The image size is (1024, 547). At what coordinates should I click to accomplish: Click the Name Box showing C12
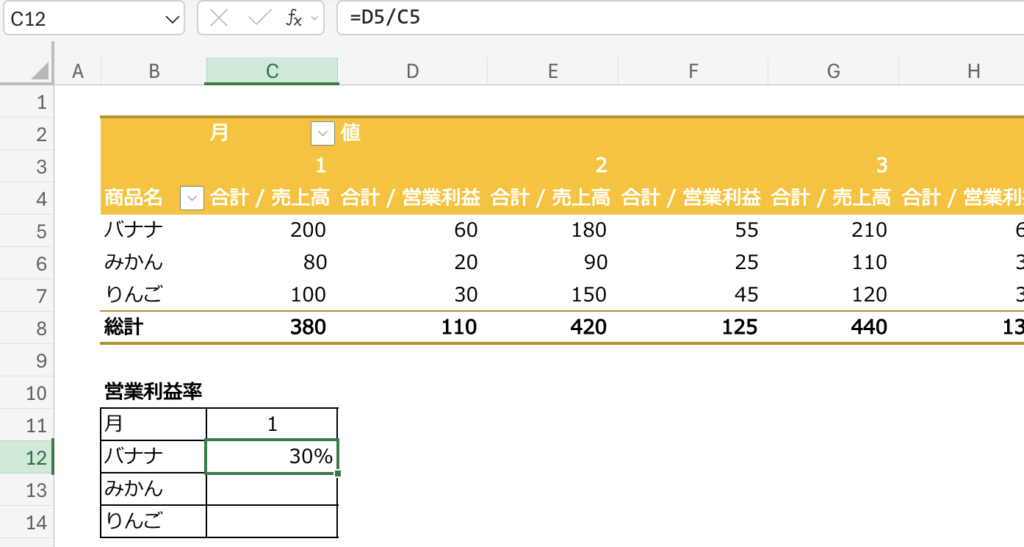click(x=80, y=18)
